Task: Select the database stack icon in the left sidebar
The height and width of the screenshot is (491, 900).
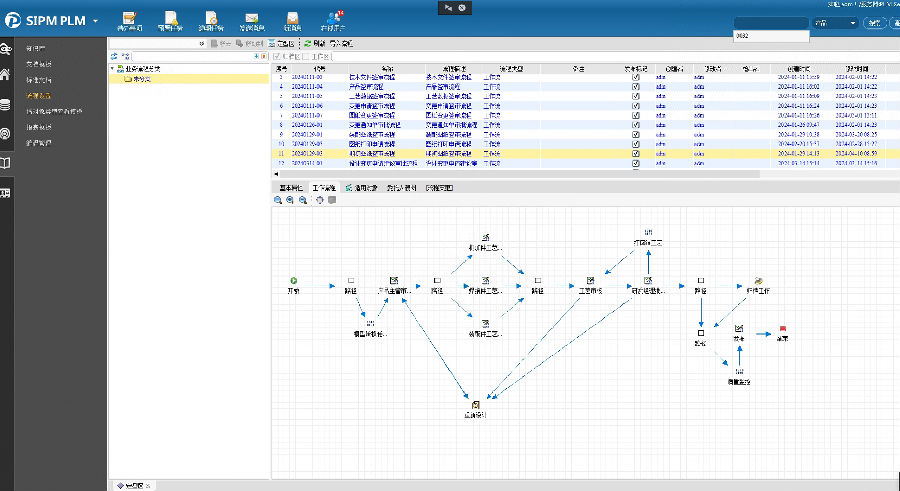Action: (6, 104)
